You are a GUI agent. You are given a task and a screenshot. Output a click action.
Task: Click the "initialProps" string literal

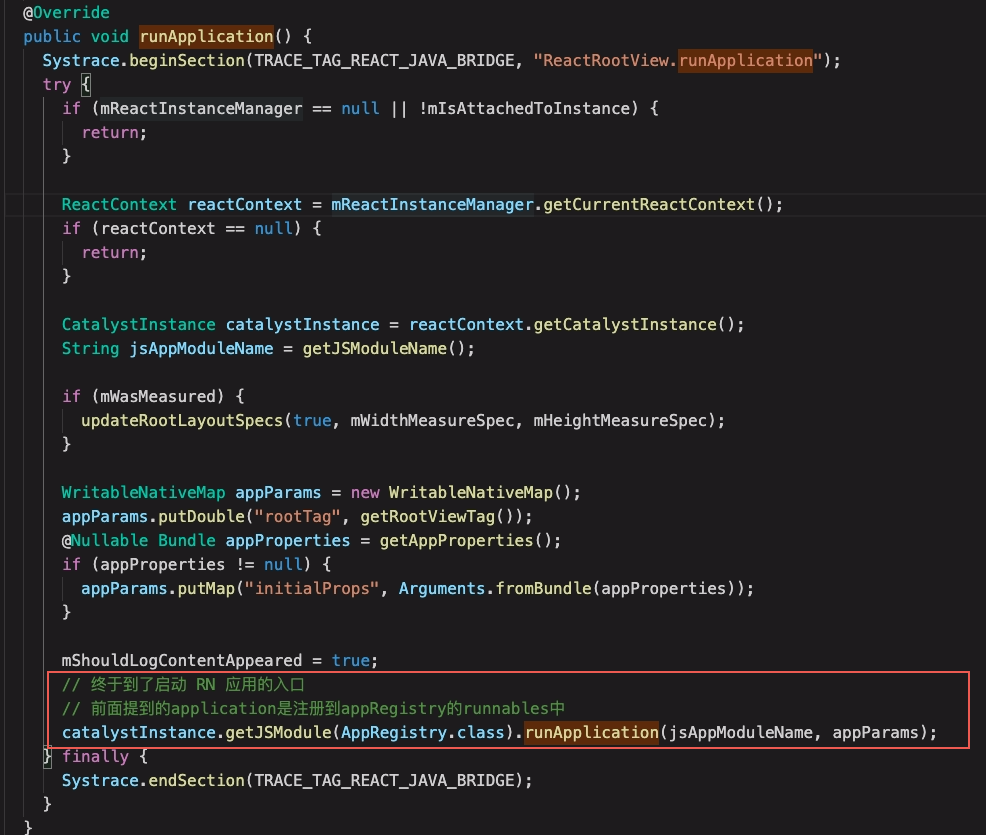(x=318, y=588)
